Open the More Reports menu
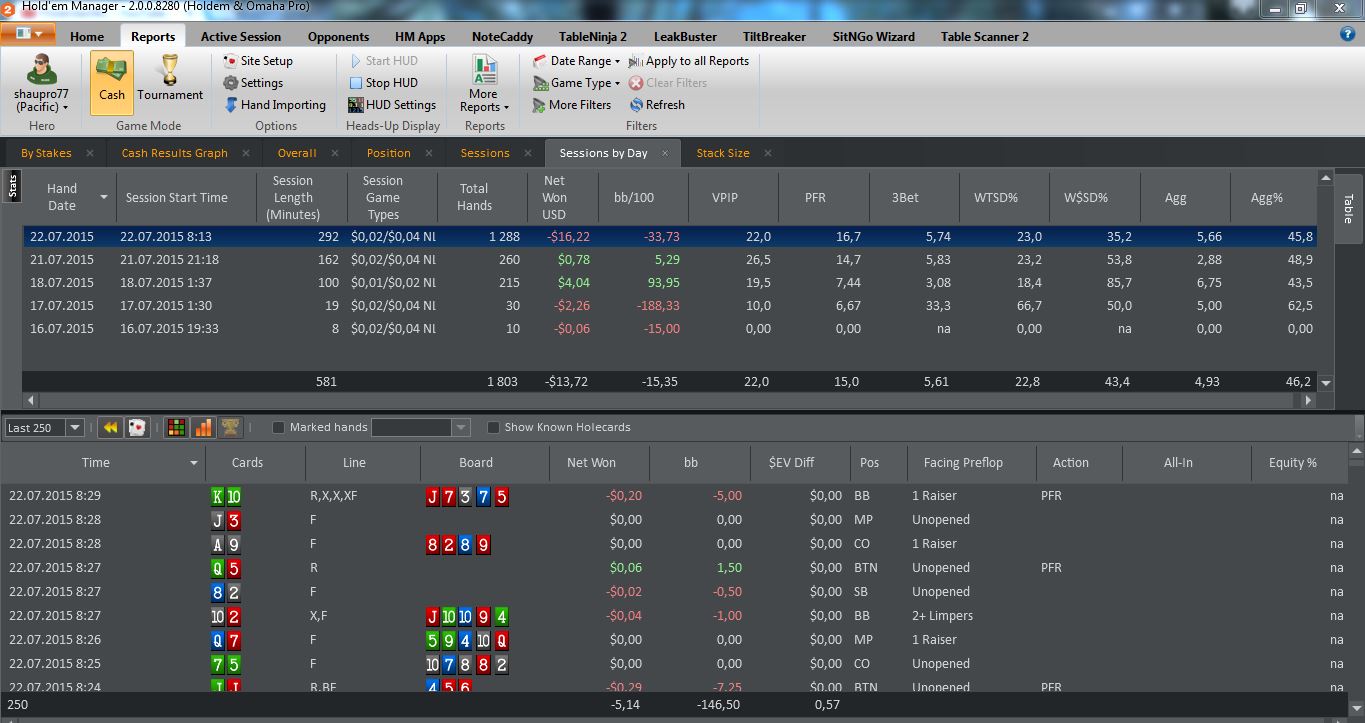 click(x=484, y=84)
